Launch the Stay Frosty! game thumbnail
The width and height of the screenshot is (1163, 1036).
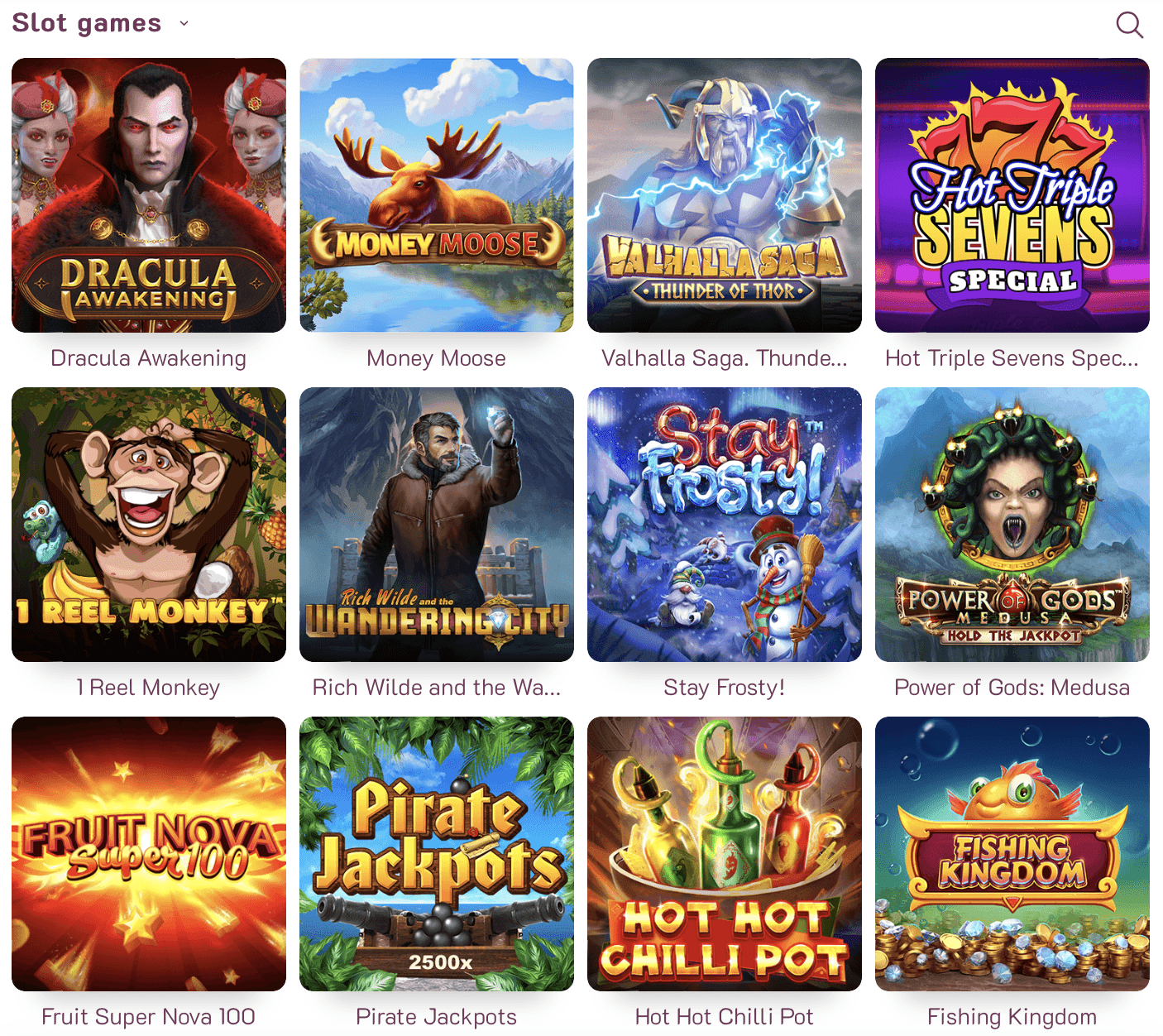click(x=725, y=525)
